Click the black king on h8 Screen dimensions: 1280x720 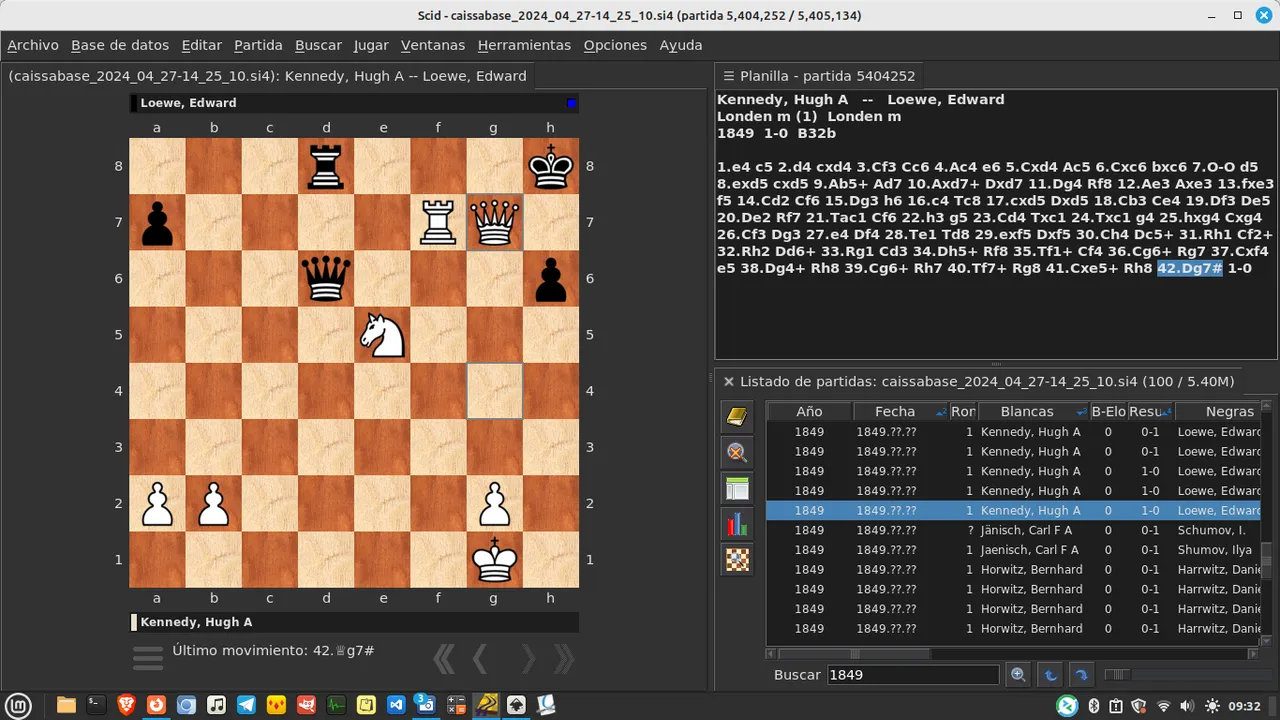(551, 166)
